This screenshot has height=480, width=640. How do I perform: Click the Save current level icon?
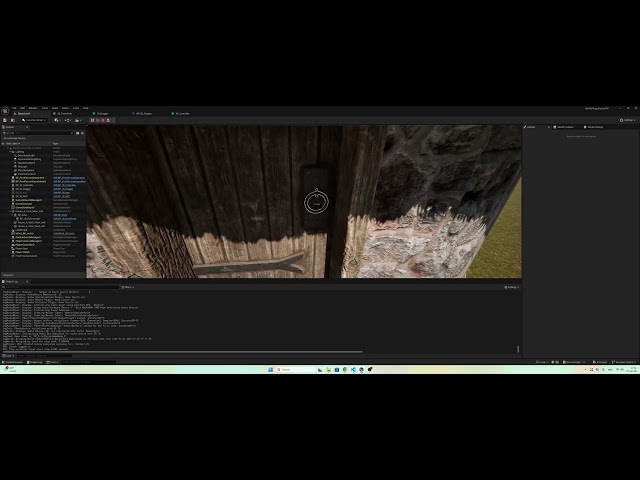[4, 120]
